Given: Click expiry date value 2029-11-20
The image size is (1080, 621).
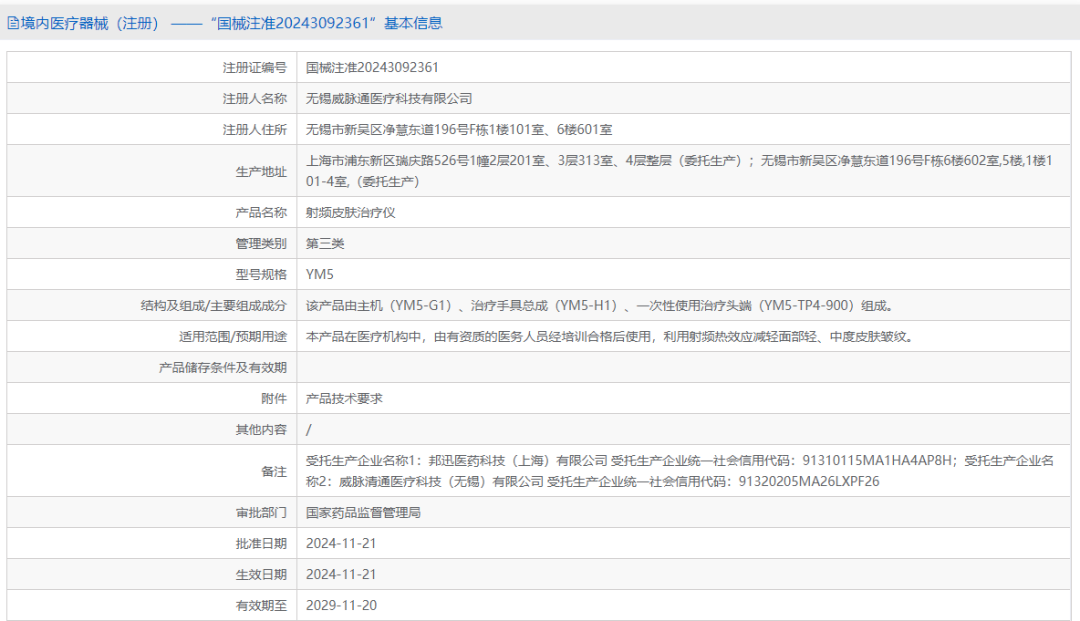Looking at the screenshot, I should tap(341, 605).
